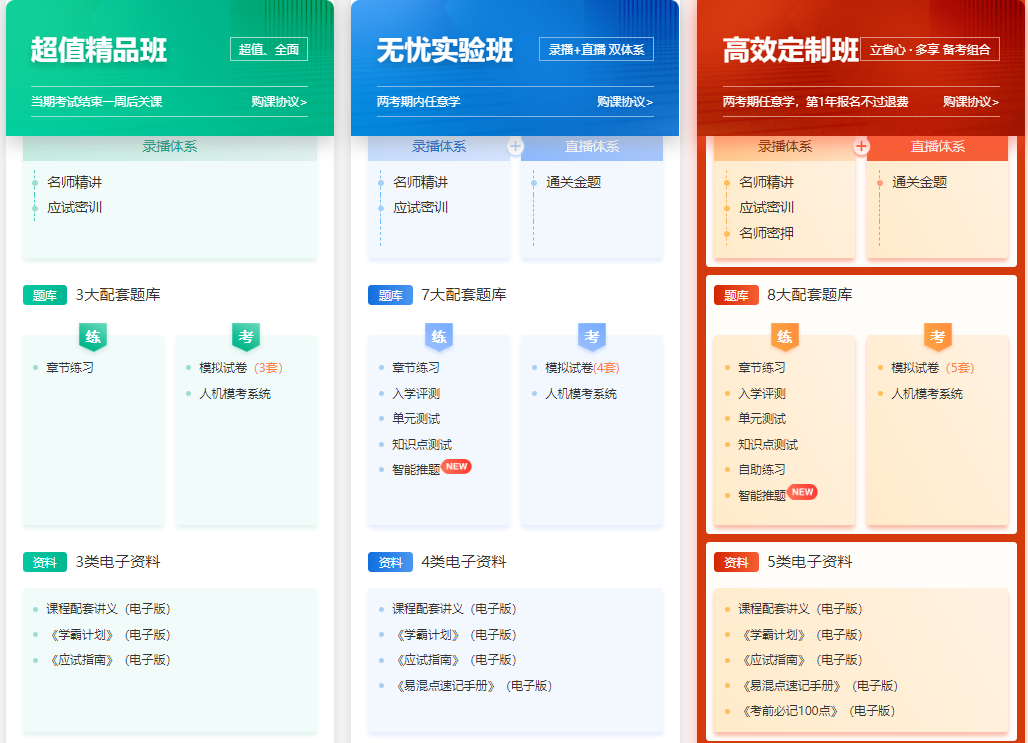Click the plus icon between 无忧实验班 course systems
Viewport: 1028px width, 743px height.
tap(515, 146)
